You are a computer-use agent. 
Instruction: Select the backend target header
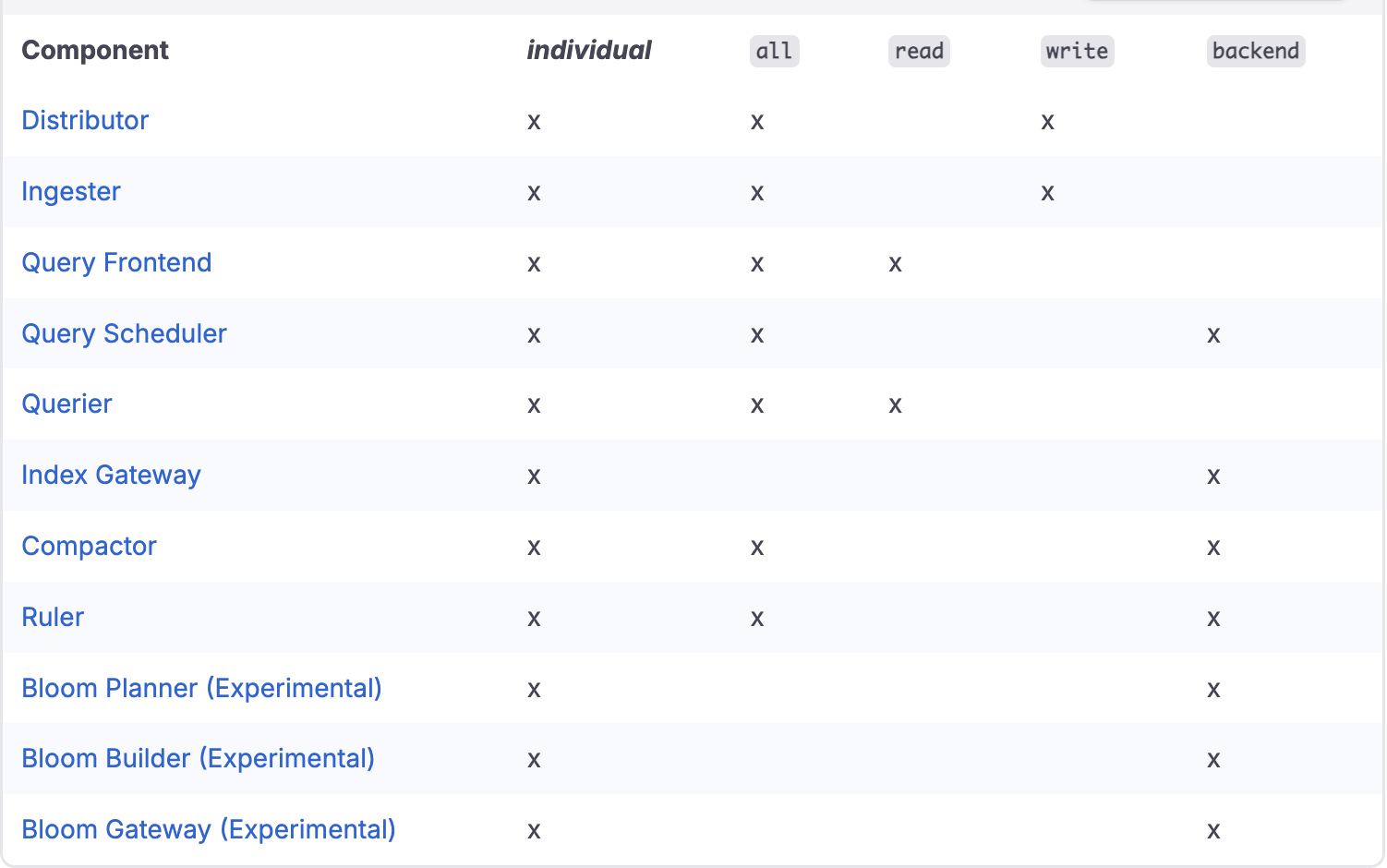(x=1256, y=51)
